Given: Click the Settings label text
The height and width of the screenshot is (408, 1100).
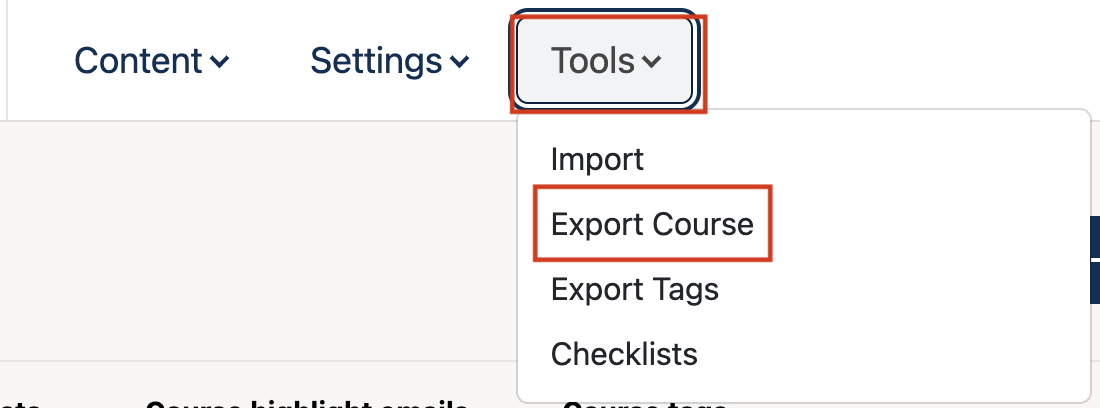Looking at the screenshot, I should coord(376,61).
